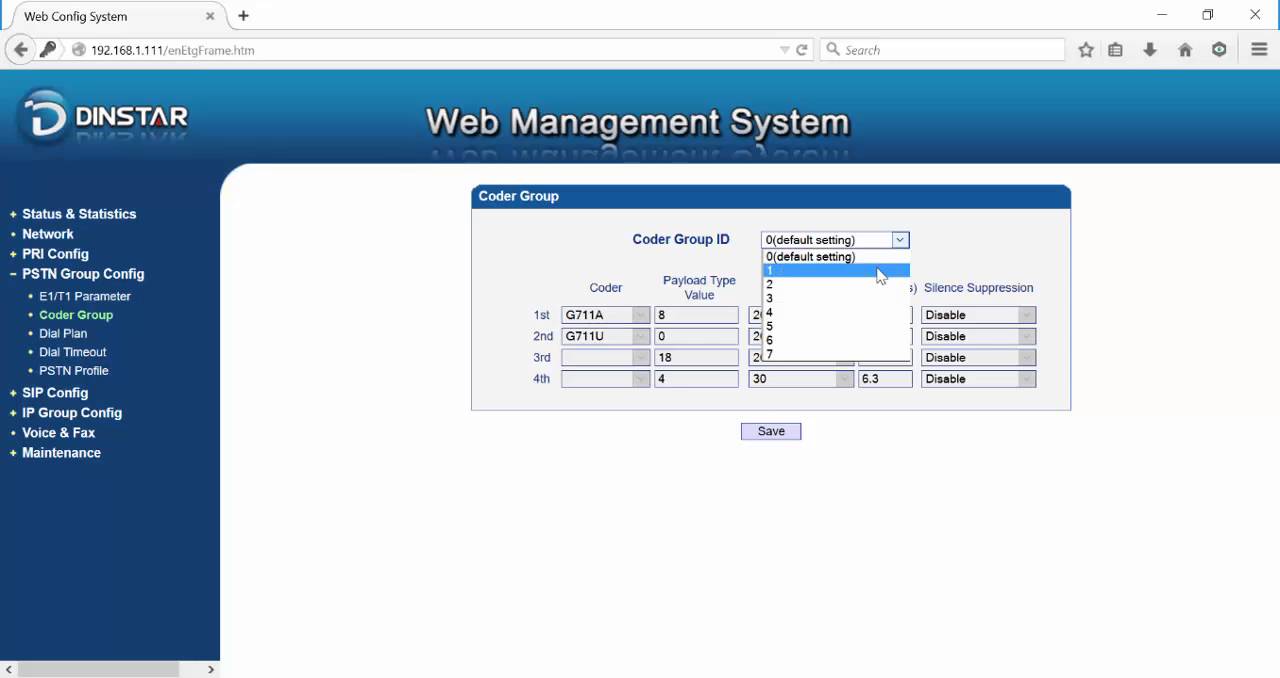The height and width of the screenshot is (678, 1280).
Task: Click the browser Search field
Action: (942, 50)
